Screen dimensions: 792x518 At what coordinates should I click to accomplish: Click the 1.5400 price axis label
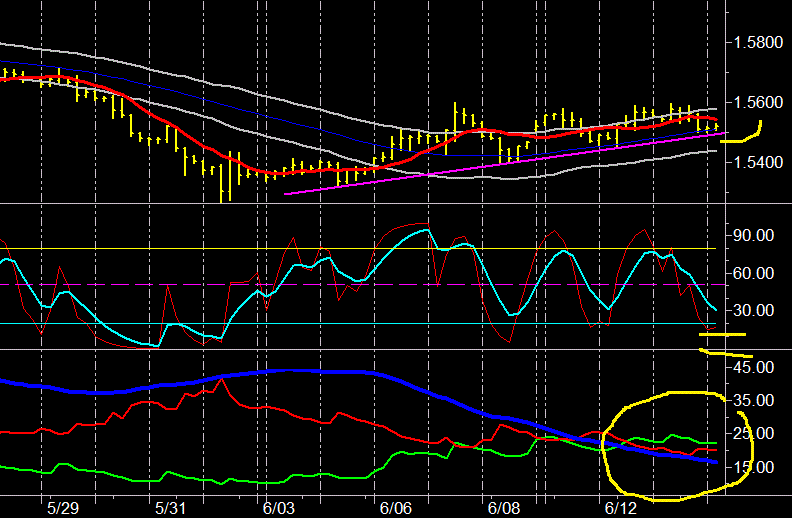[x=758, y=163]
